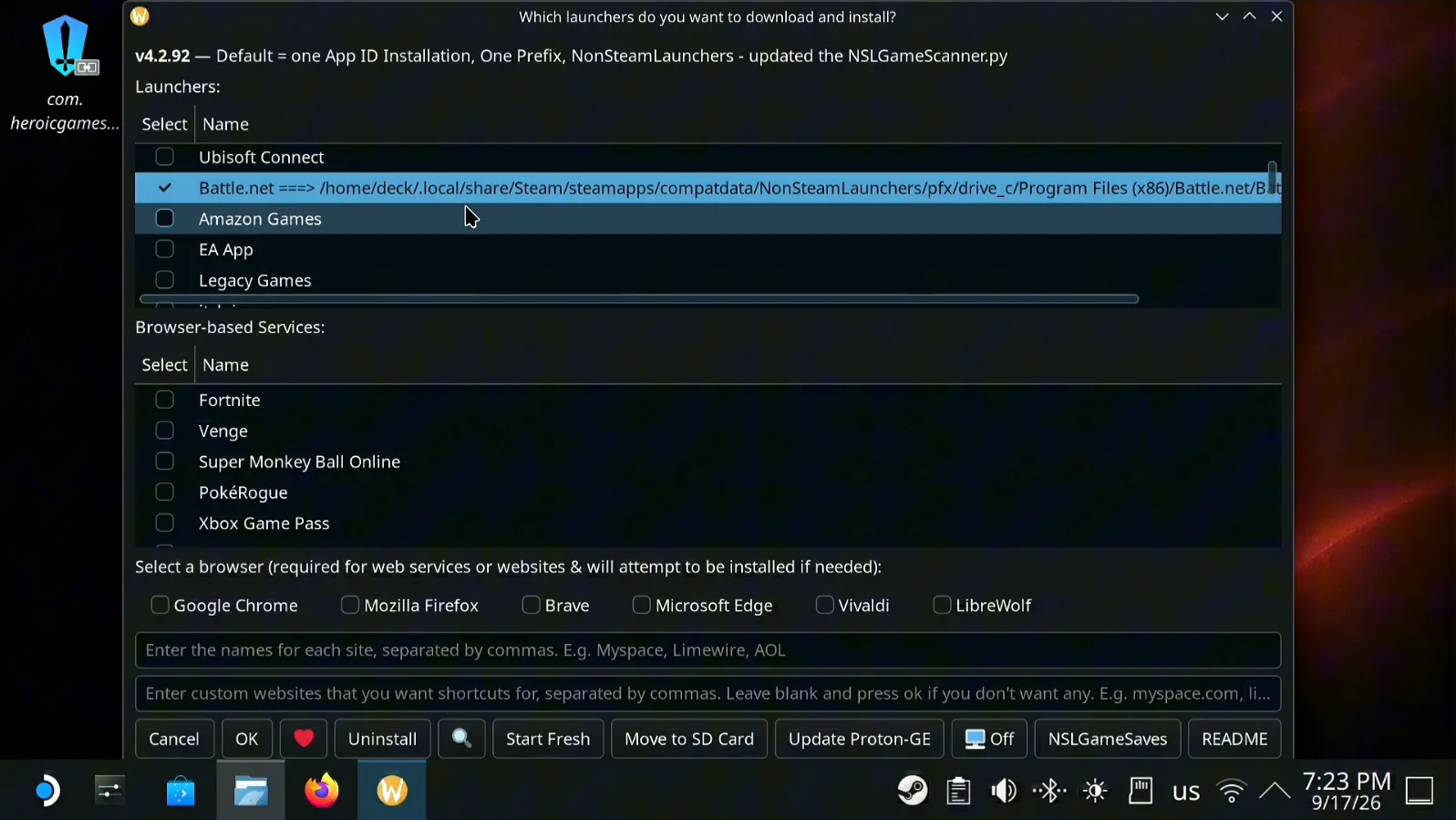Enable the Mozilla Firefox browser checkbox

pyautogui.click(x=350, y=605)
